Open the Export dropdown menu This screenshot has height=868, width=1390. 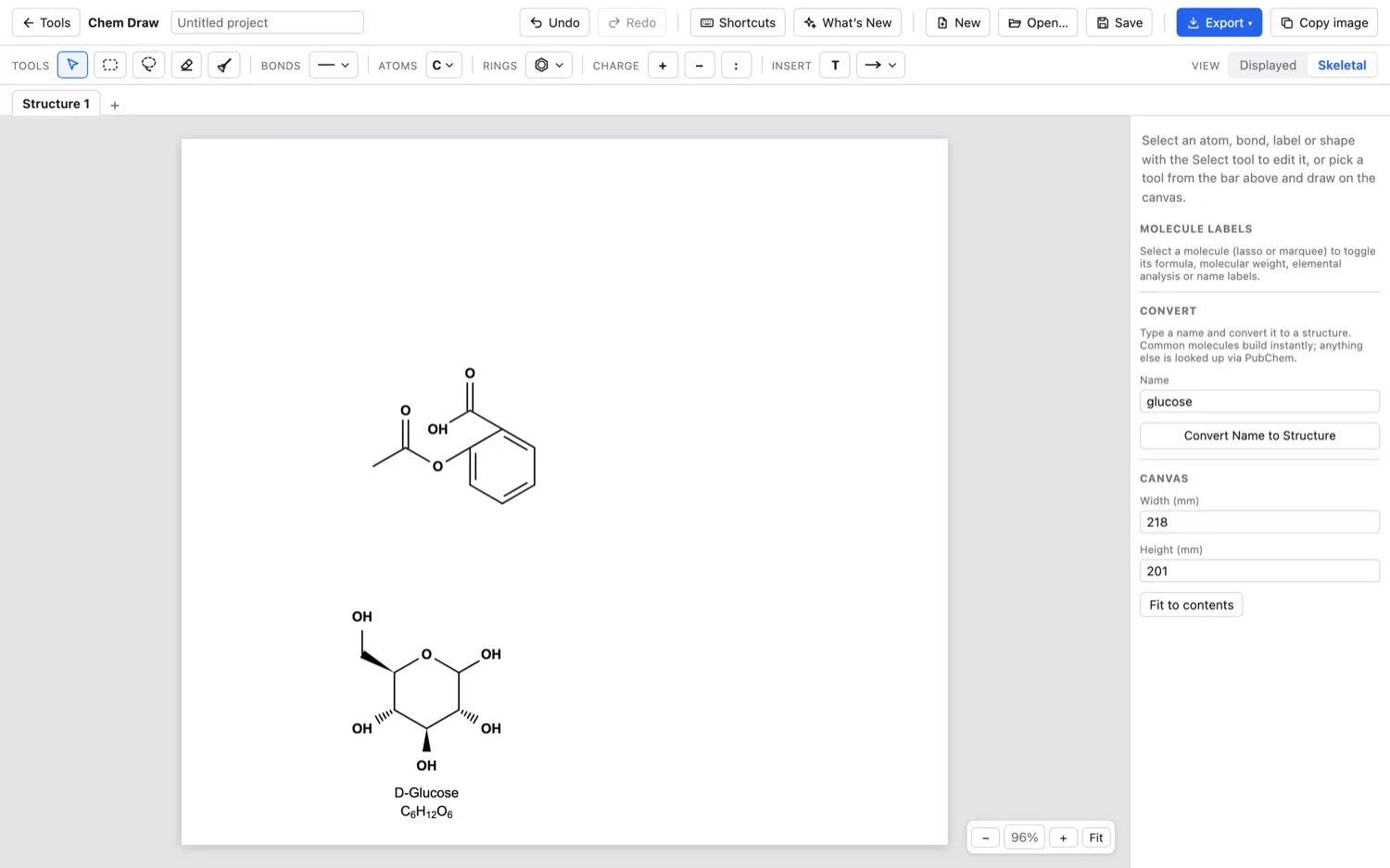(1219, 22)
